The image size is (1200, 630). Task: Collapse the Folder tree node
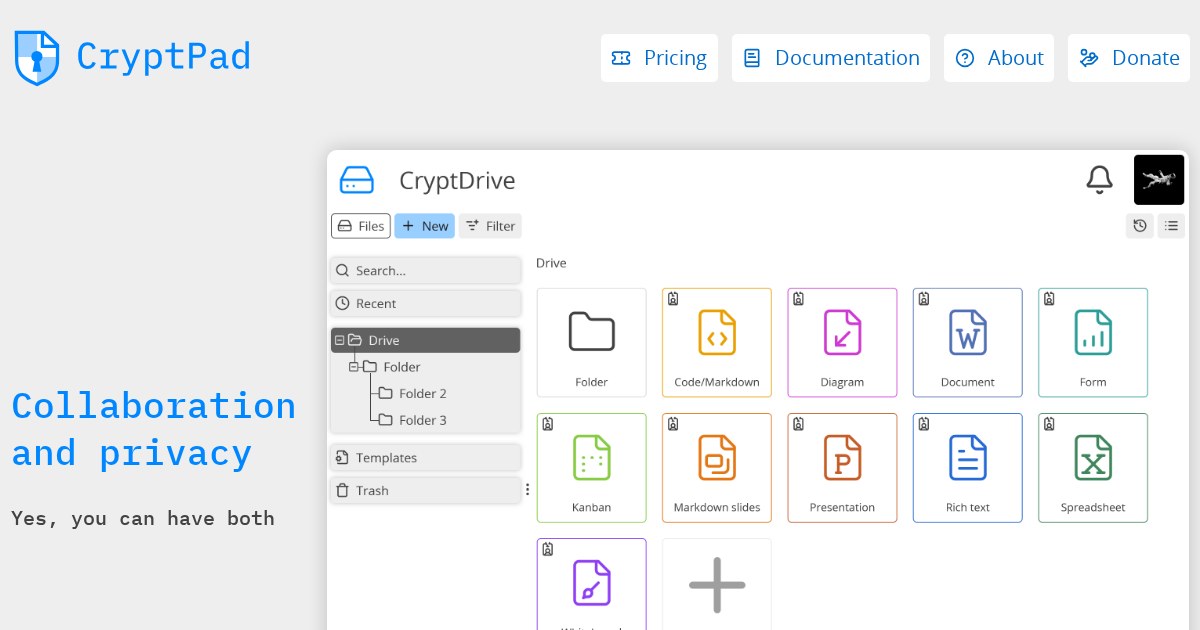[x=353, y=367]
